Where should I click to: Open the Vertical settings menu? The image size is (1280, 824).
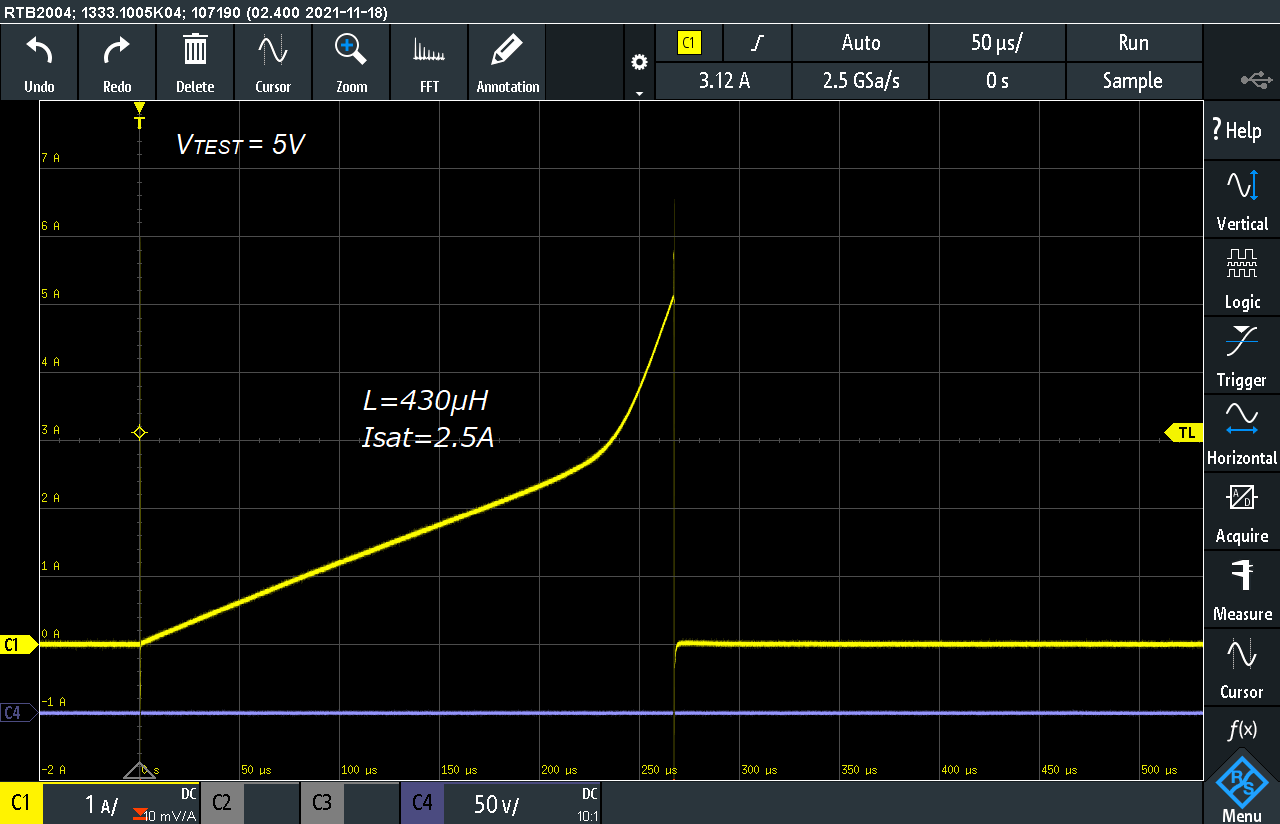click(1241, 199)
